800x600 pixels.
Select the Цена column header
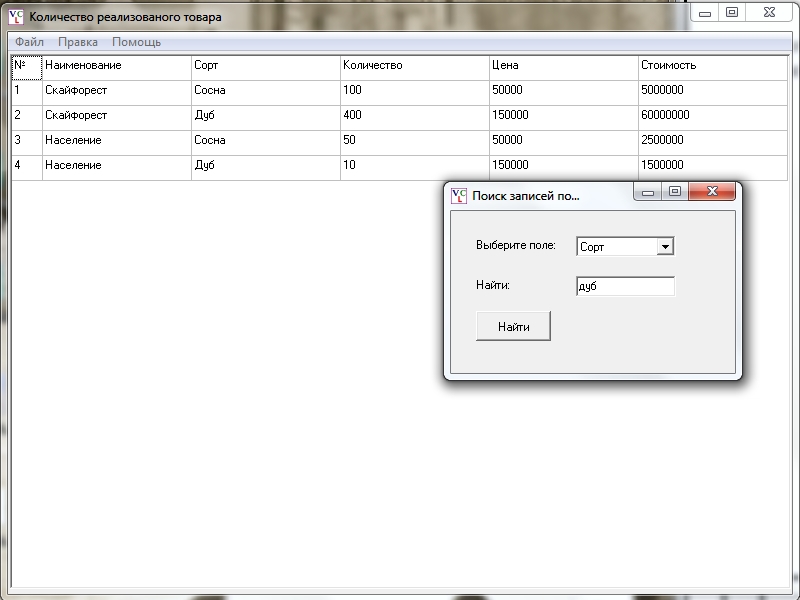[x=564, y=68]
